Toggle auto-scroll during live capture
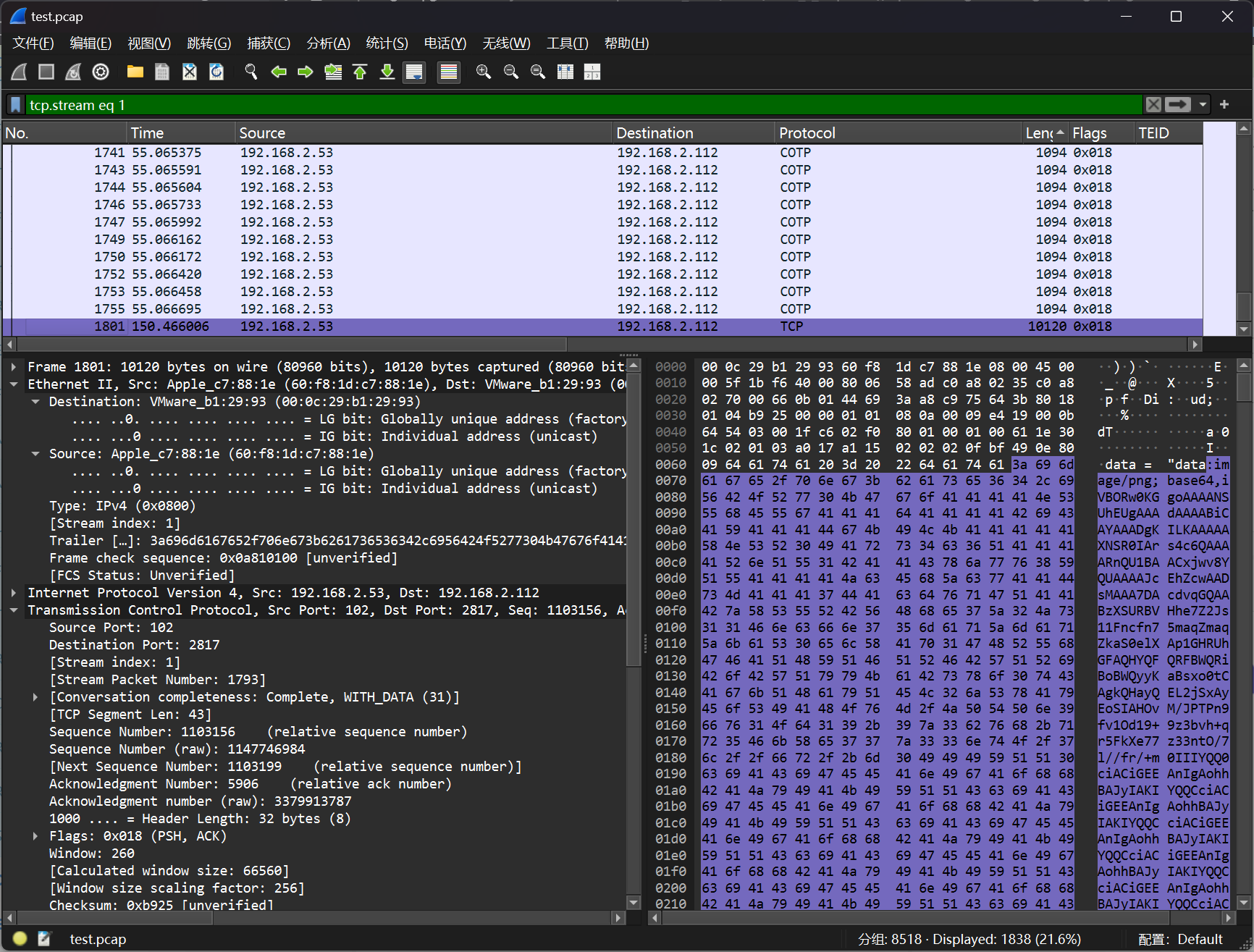The image size is (1254, 952). tap(414, 72)
